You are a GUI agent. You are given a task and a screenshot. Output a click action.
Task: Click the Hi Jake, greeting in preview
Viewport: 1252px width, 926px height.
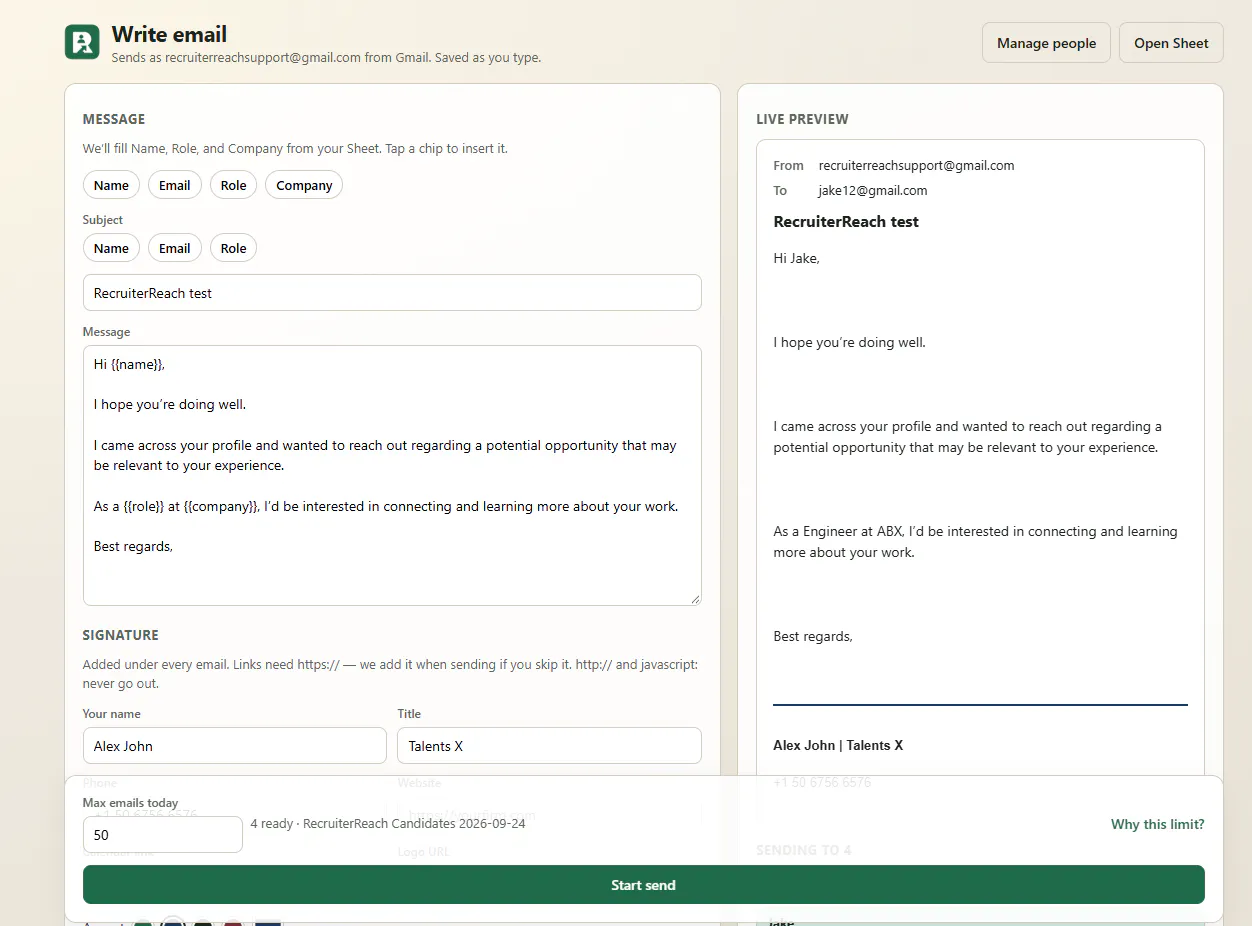(796, 258)
